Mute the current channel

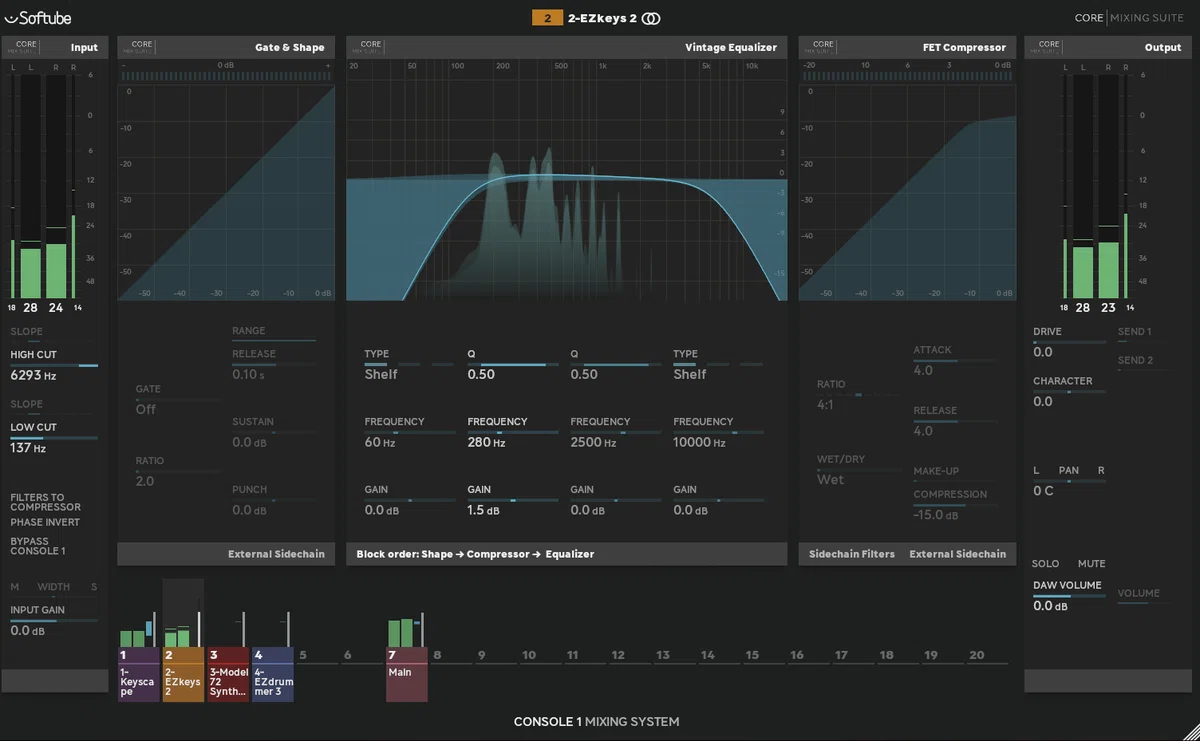click(1092, 564)
